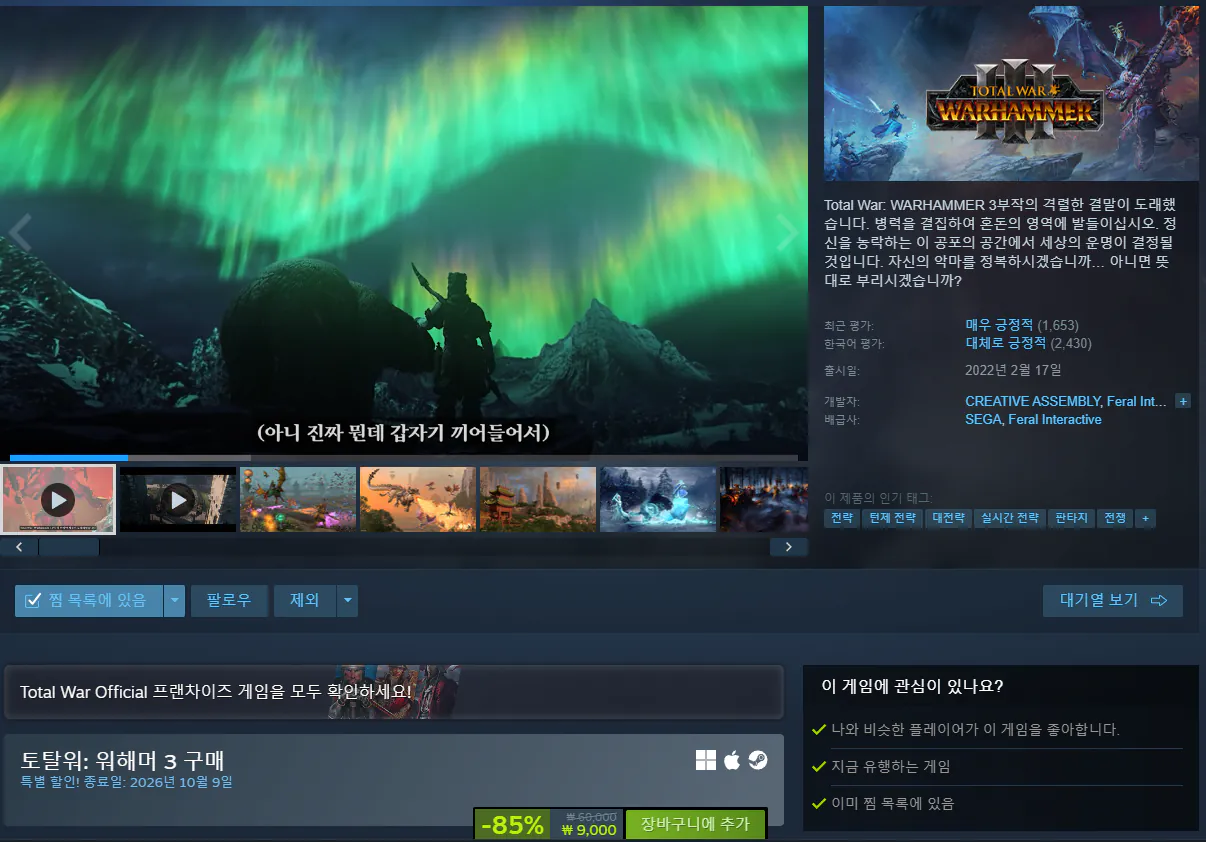Select the '판타지' tag
The image size is (1206, 842).
point(1071,518)
